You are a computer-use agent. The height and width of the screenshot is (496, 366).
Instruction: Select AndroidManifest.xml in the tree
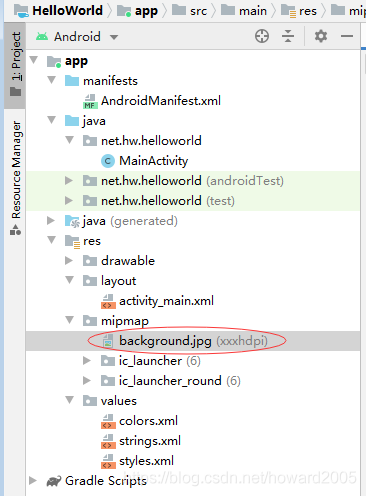tap(161, 101)
